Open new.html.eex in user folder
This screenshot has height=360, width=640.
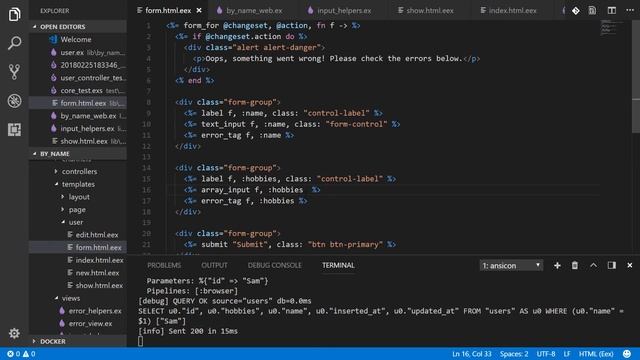[x=78, y=273]
